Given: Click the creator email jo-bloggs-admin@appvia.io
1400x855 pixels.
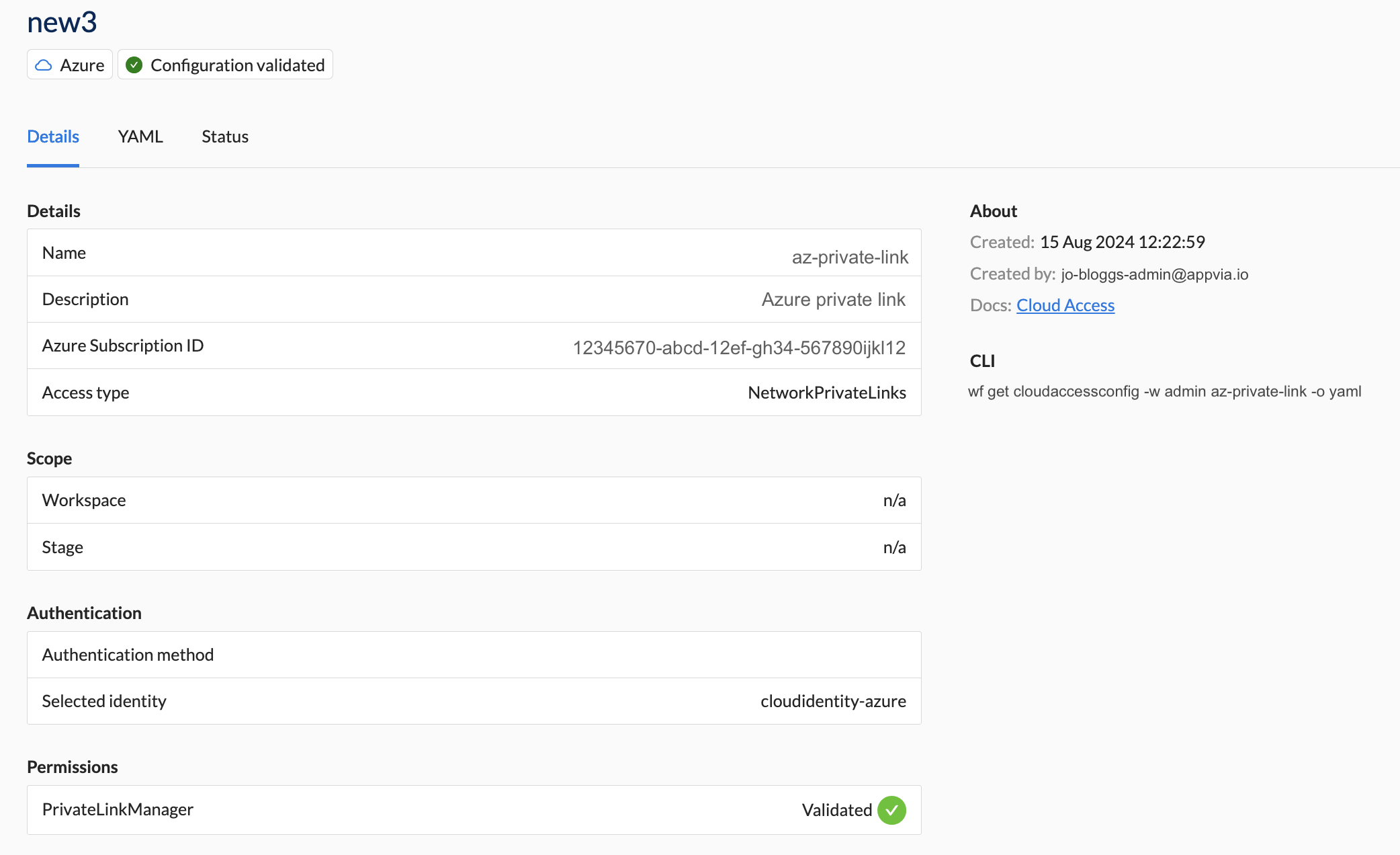Looking at the screenshot, I should click(x=1155, y=274).
